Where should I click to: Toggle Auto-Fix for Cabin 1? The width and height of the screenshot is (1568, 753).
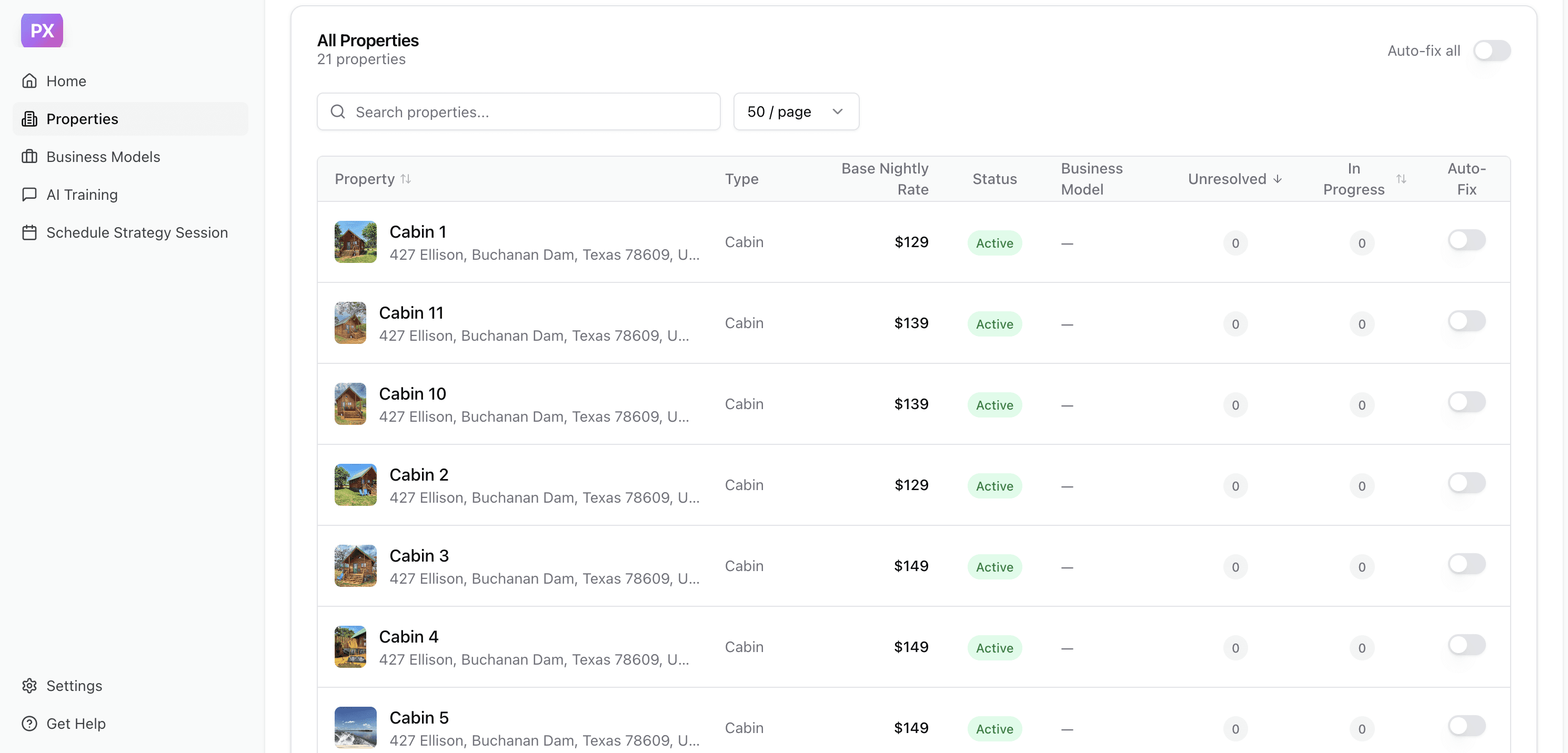(x=1466, y=240)
